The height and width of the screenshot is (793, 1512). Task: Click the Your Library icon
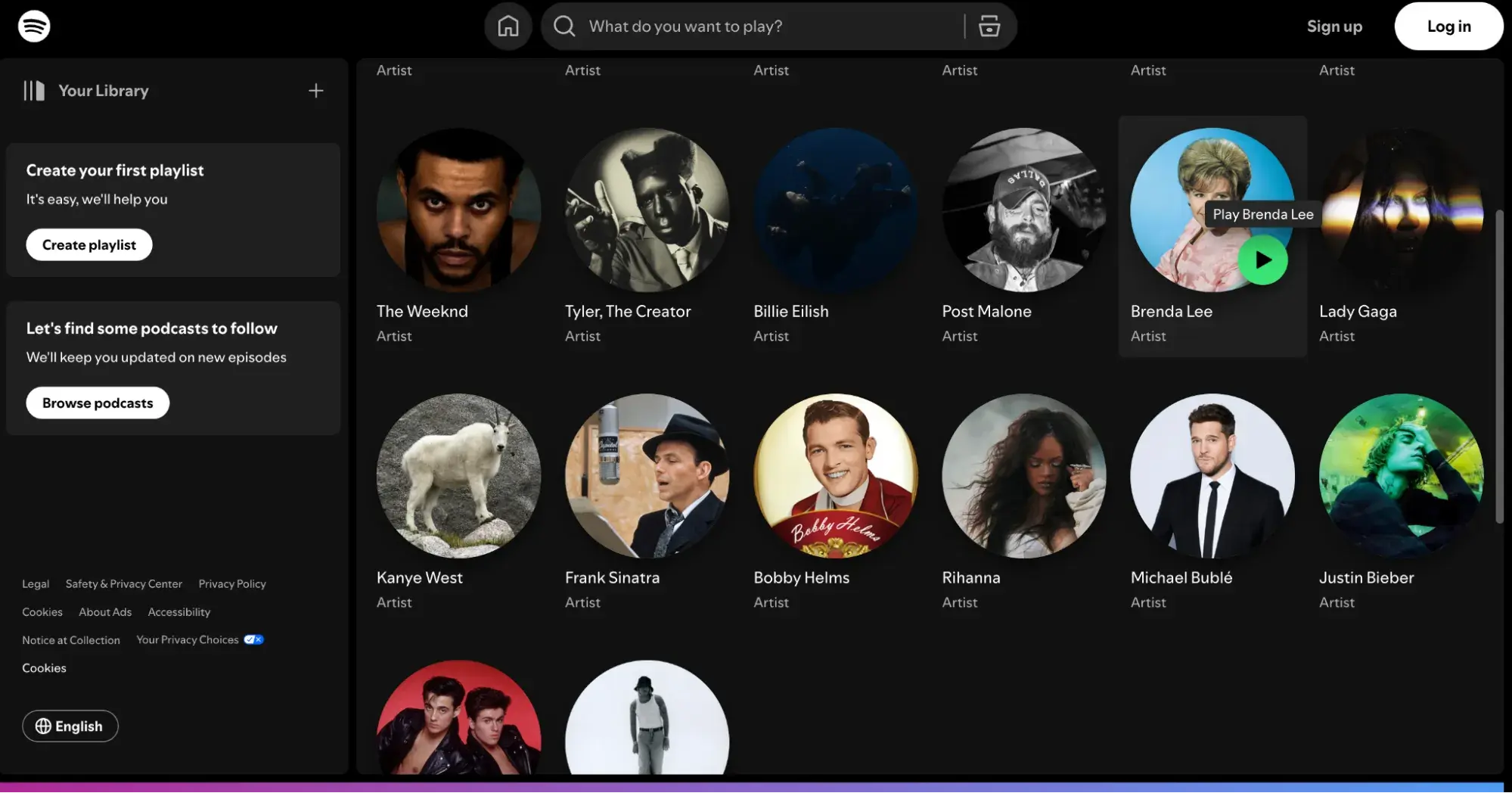[34, 91]
